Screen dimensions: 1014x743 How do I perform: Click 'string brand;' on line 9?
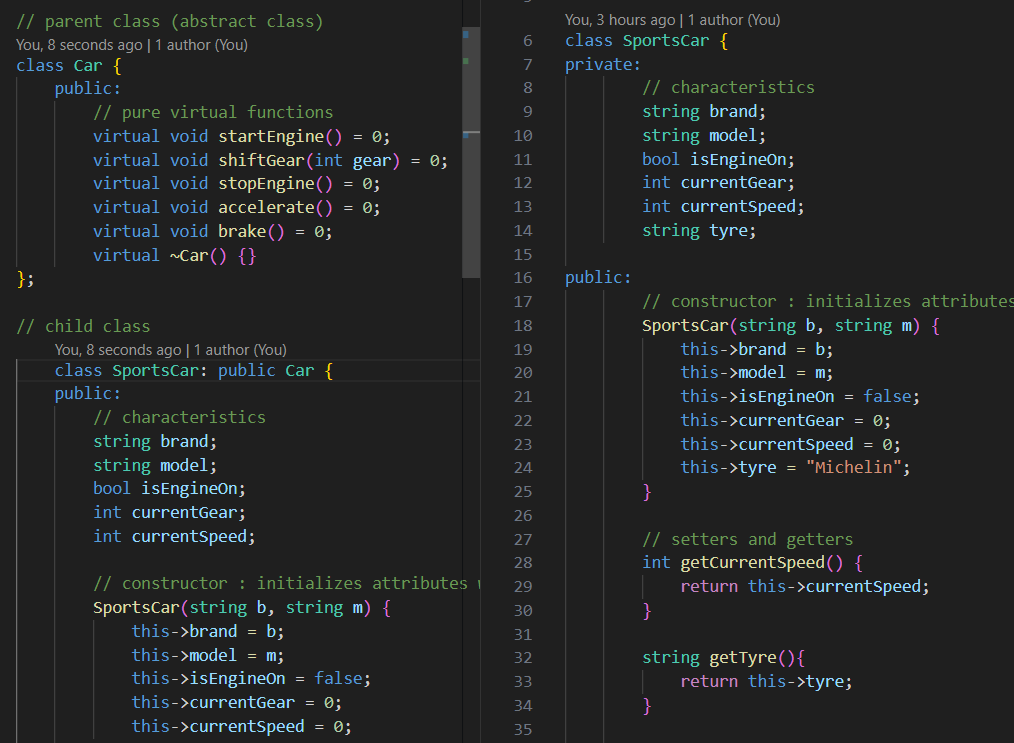[x=704, y=112]
